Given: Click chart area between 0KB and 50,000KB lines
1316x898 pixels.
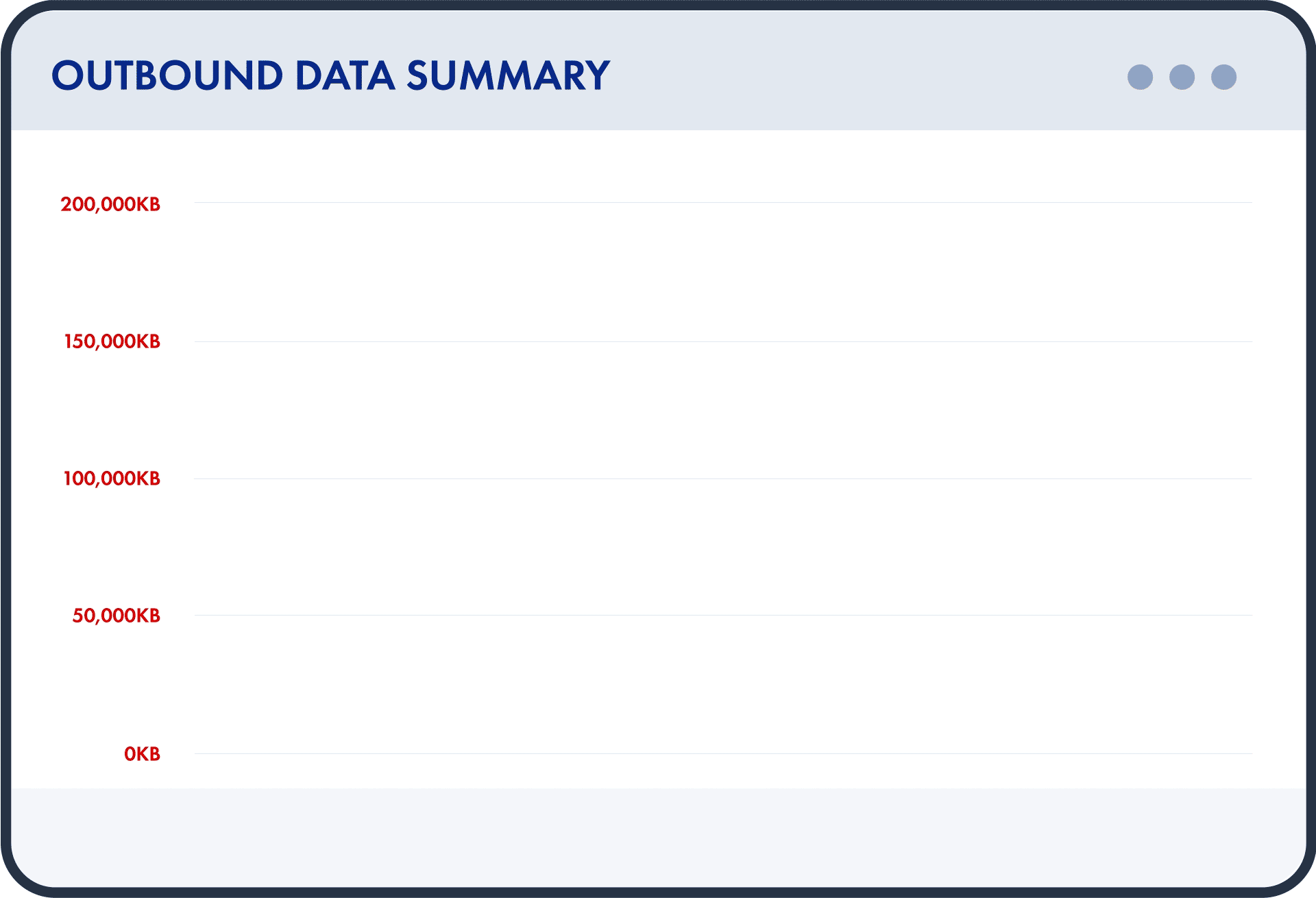Looking at the screenshot, I should [x=723, y=684].
